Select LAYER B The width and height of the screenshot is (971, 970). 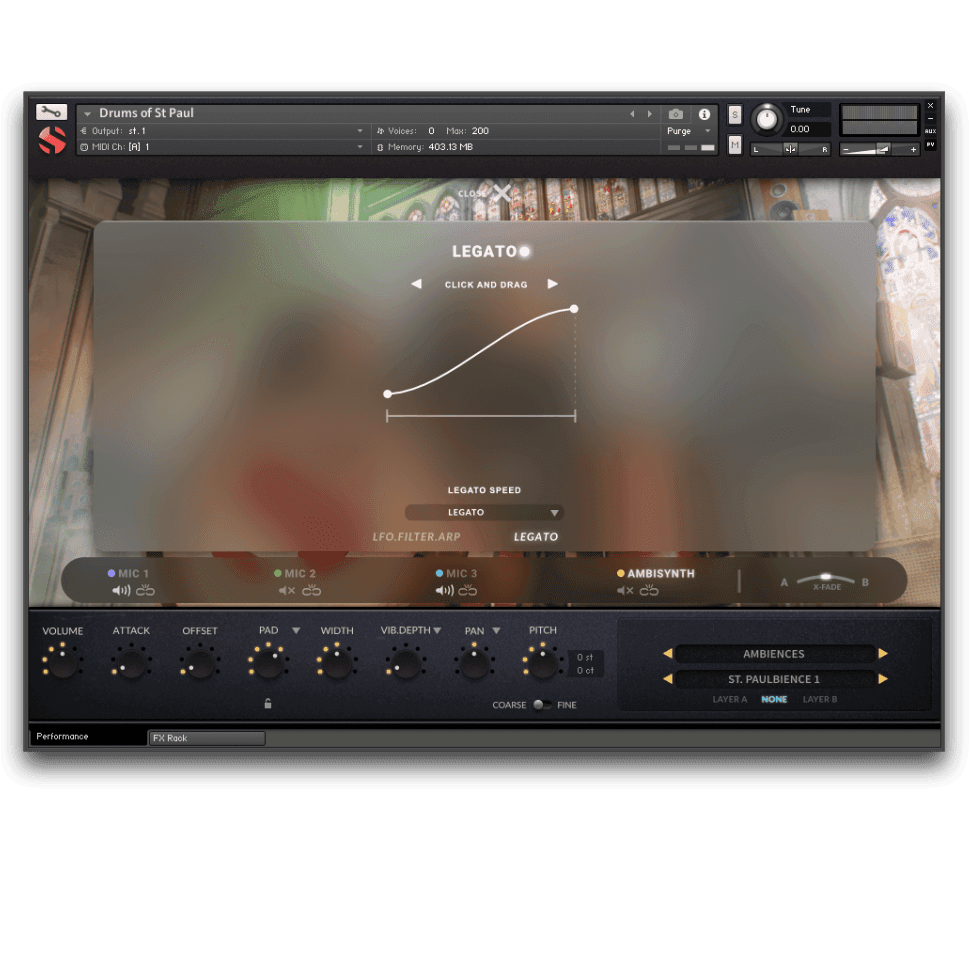coord(820,699)
